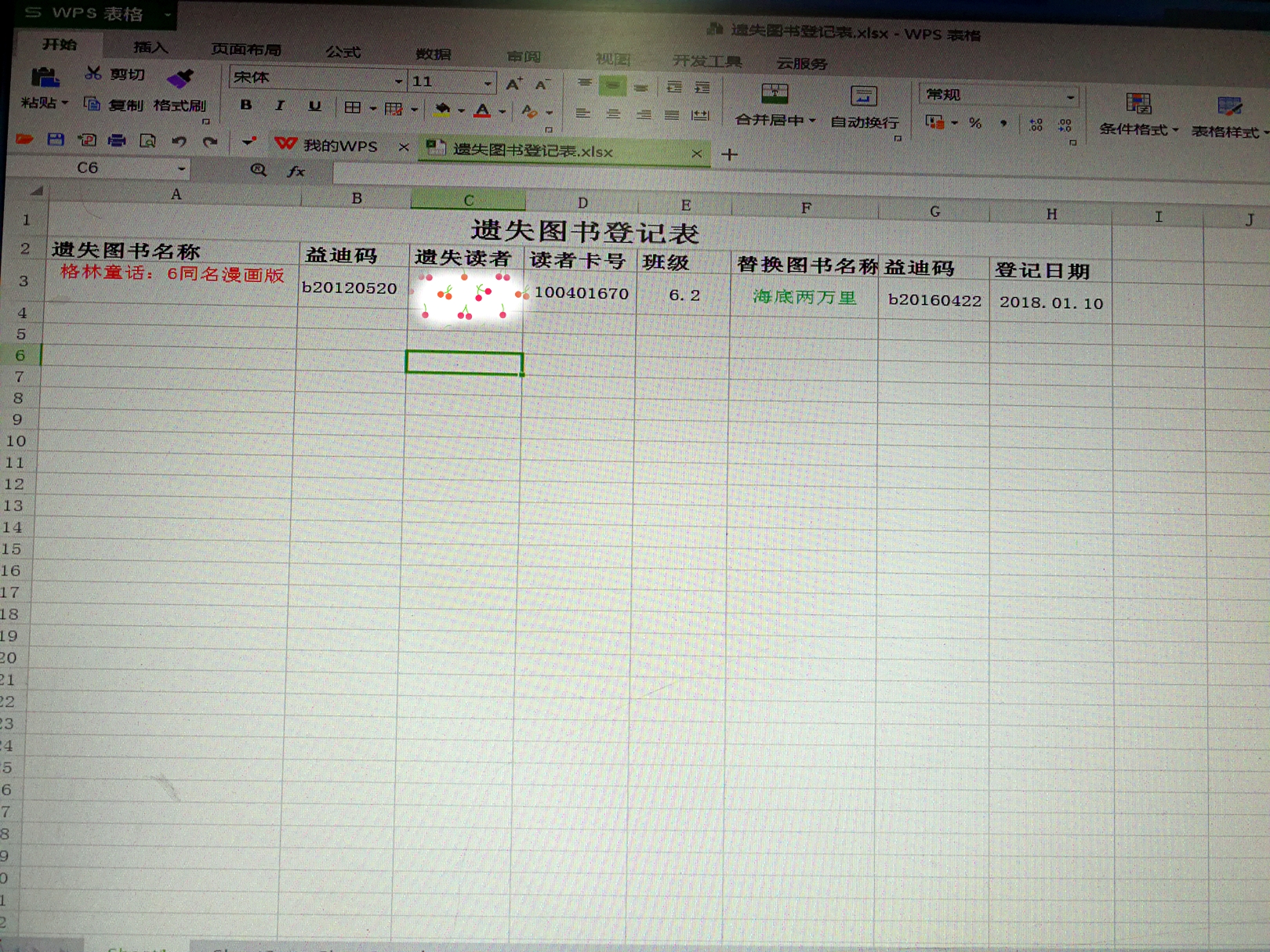The width and height of the screenshot is (1270, 952).
Task: Add a new document tab with plus
Action: (730, 154)
